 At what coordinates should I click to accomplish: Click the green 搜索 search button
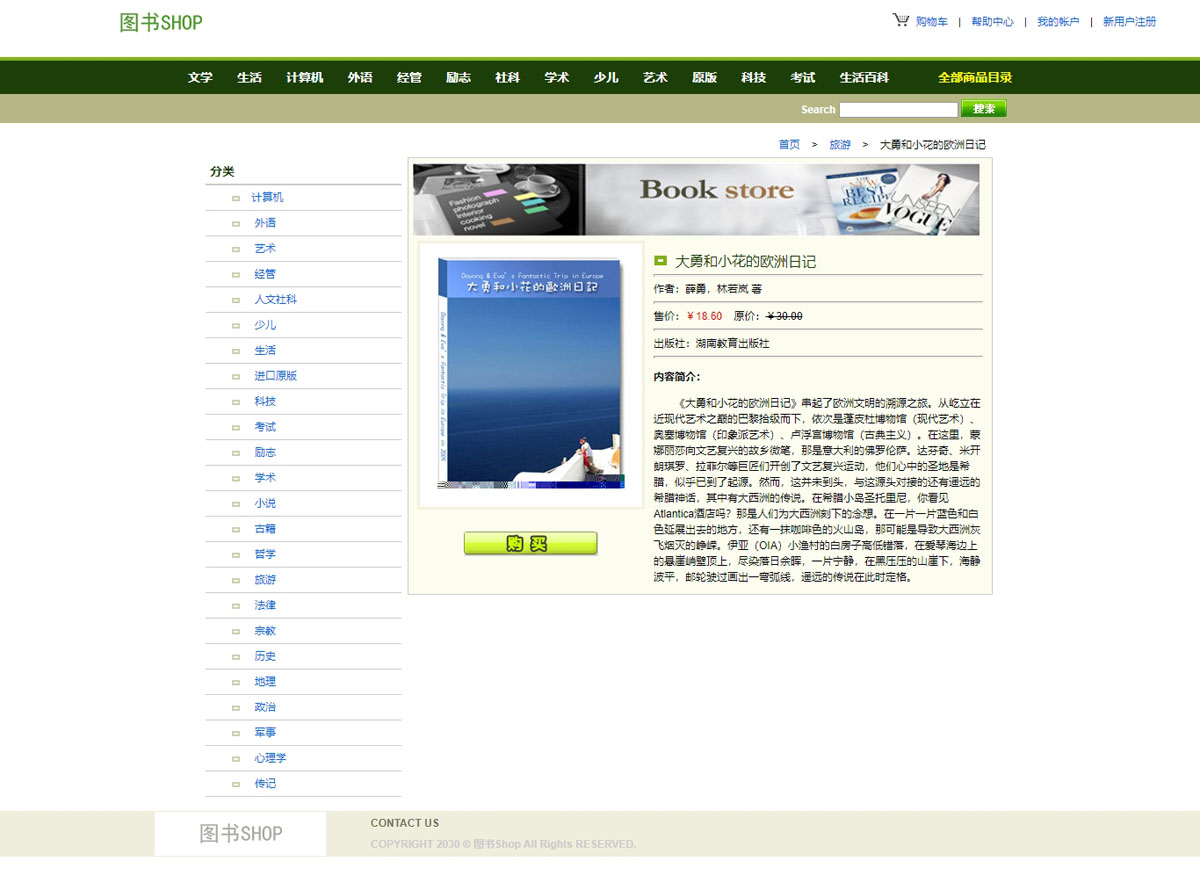(x=984, y=109)
